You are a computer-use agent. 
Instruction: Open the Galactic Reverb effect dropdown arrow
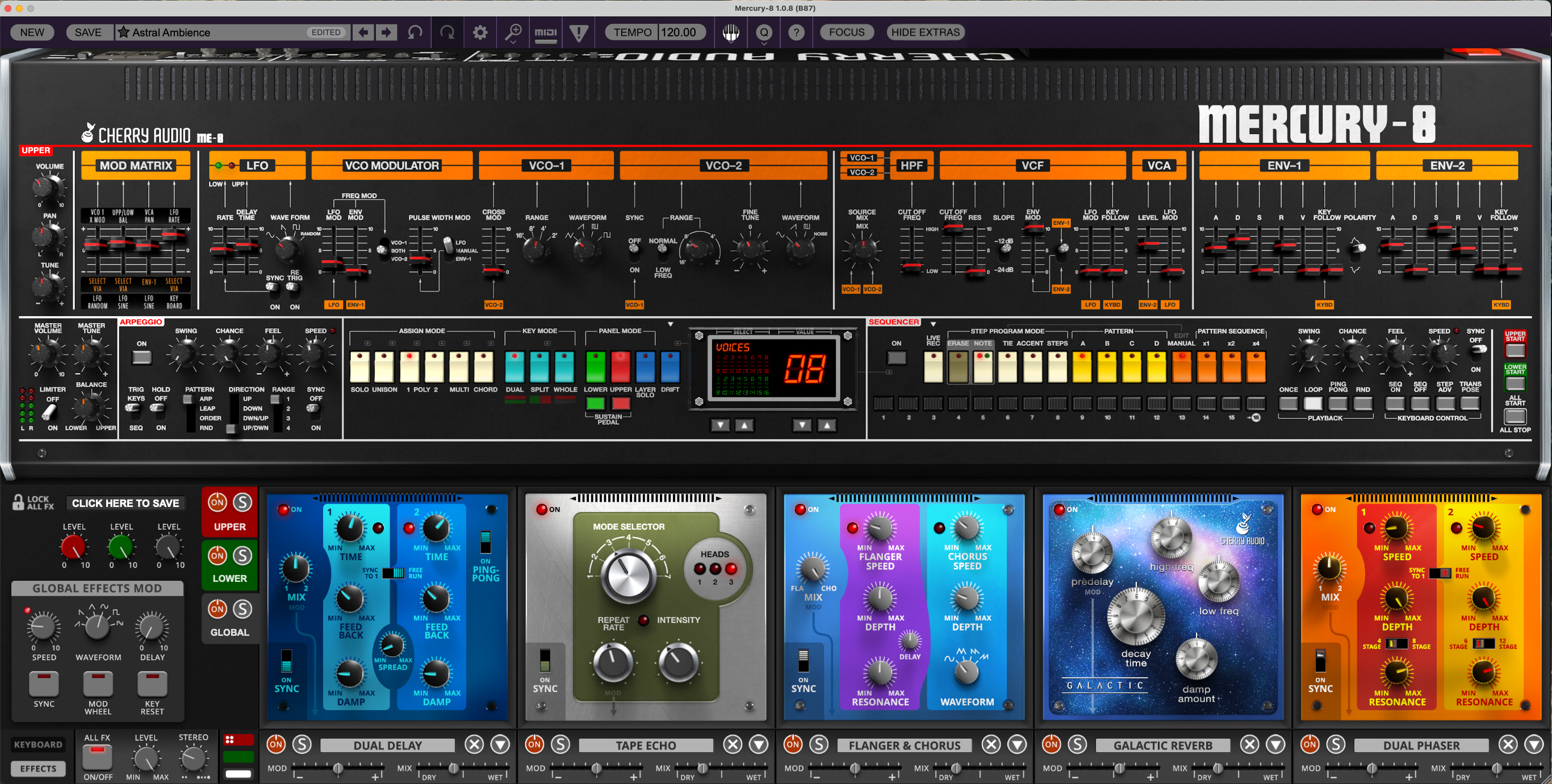[1275, 745]
